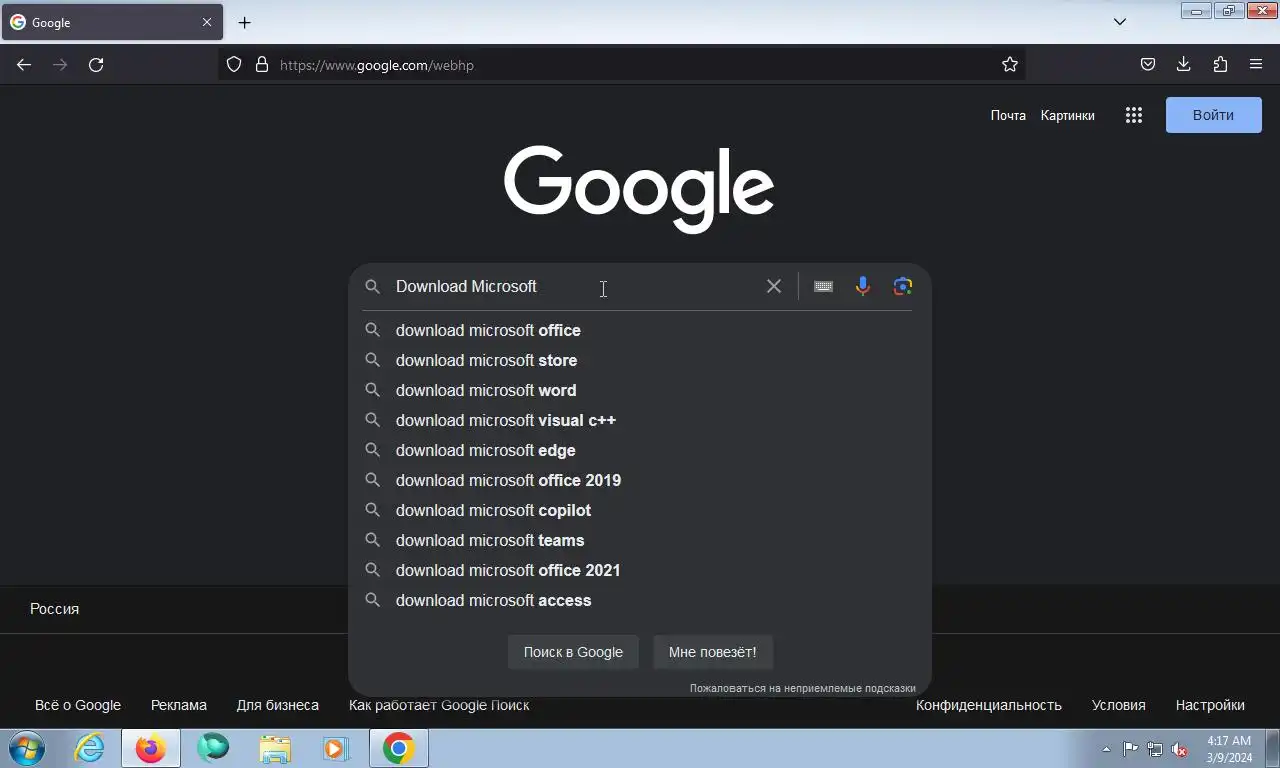Viewport: 1280px width, 768px height.
Task: Open the Почта mail link
Action: [1008, 115]
